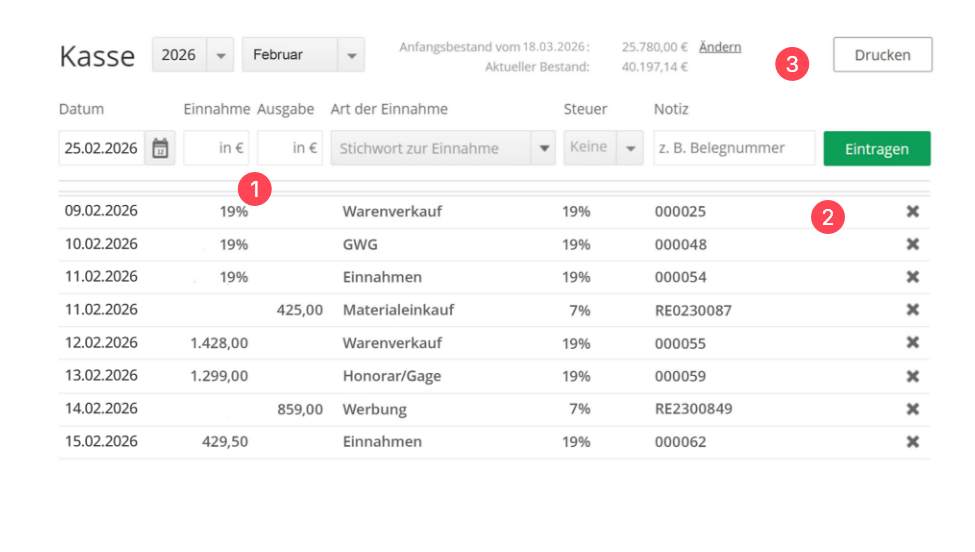Remove the GWG entry dated 10.02.2026
The height and width of the screenshot is (552, 975).
point(912,245)
